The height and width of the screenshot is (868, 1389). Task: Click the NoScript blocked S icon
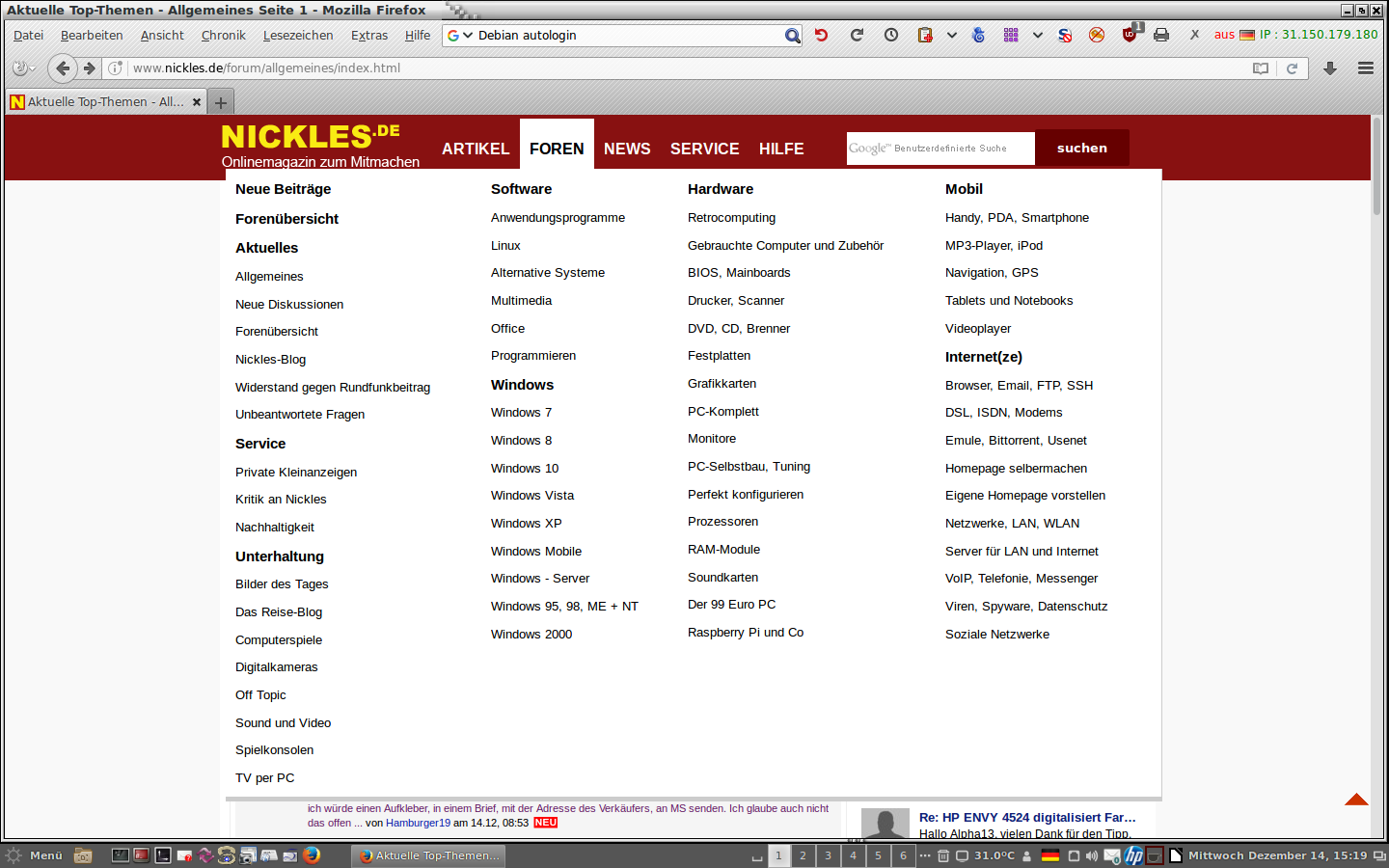coord(1065,35)
